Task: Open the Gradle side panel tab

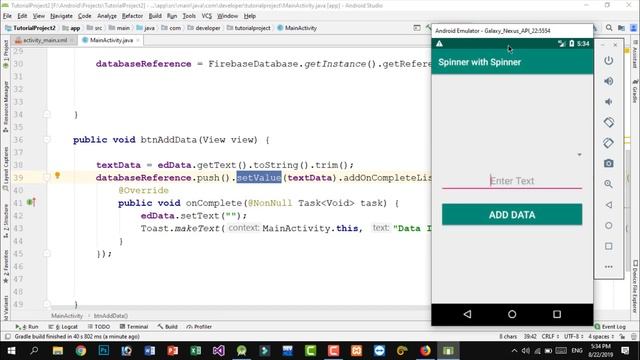Action: [635, 91]
